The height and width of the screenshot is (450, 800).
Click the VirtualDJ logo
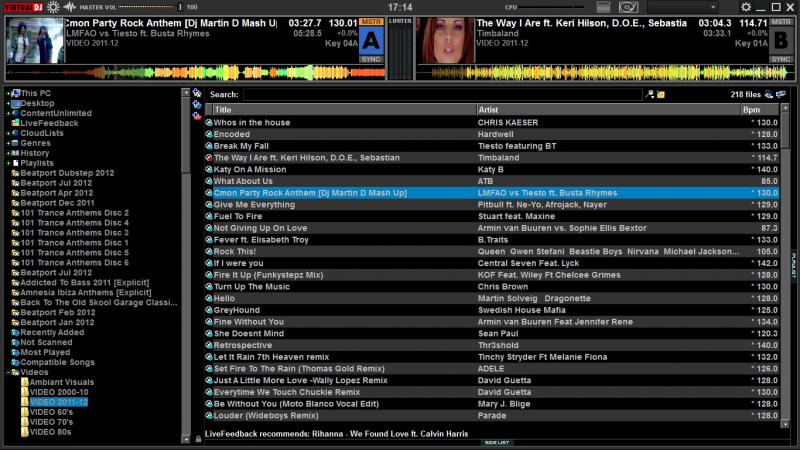[x=23, y=7]
